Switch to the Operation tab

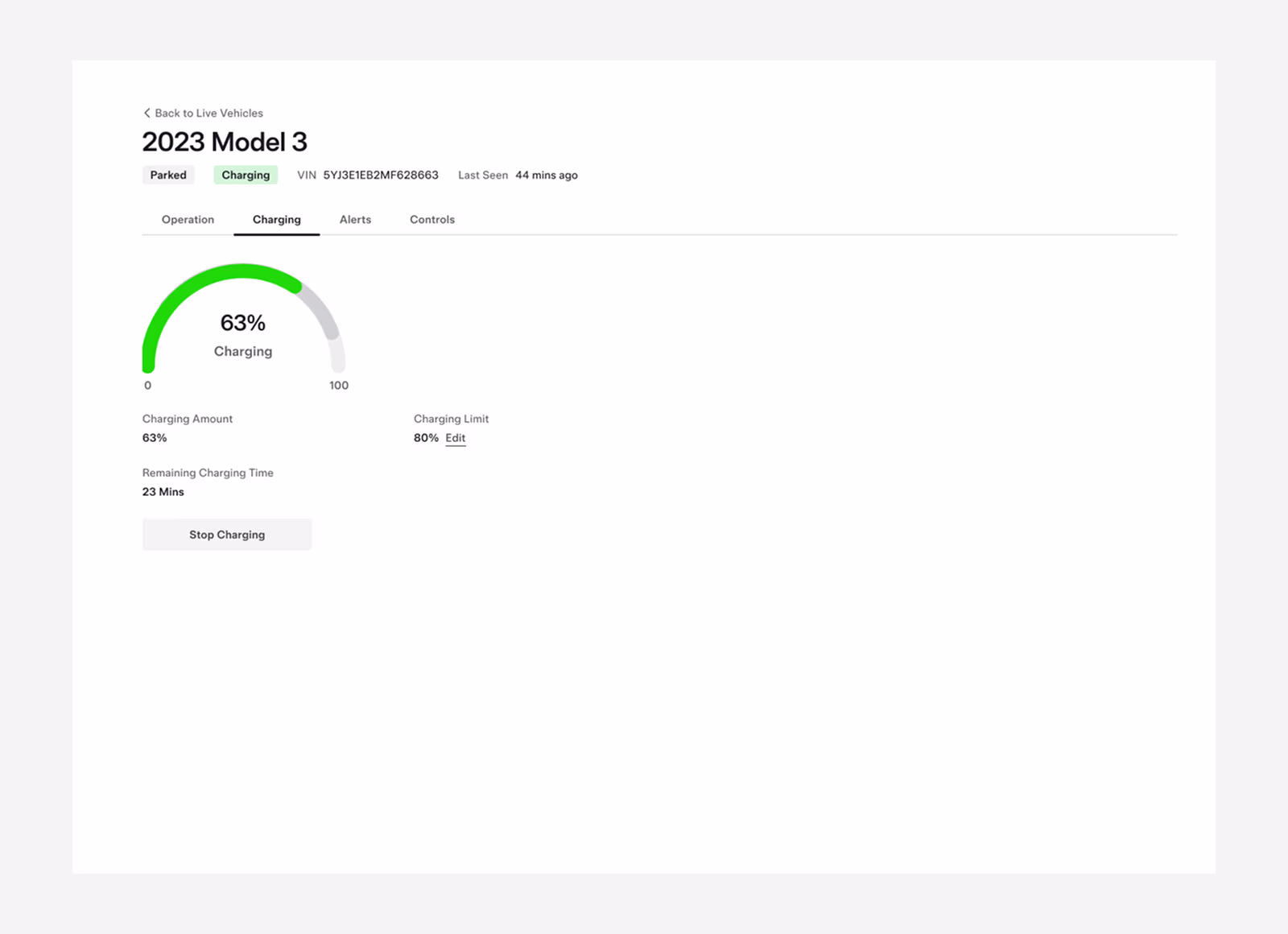coord(187,219)
